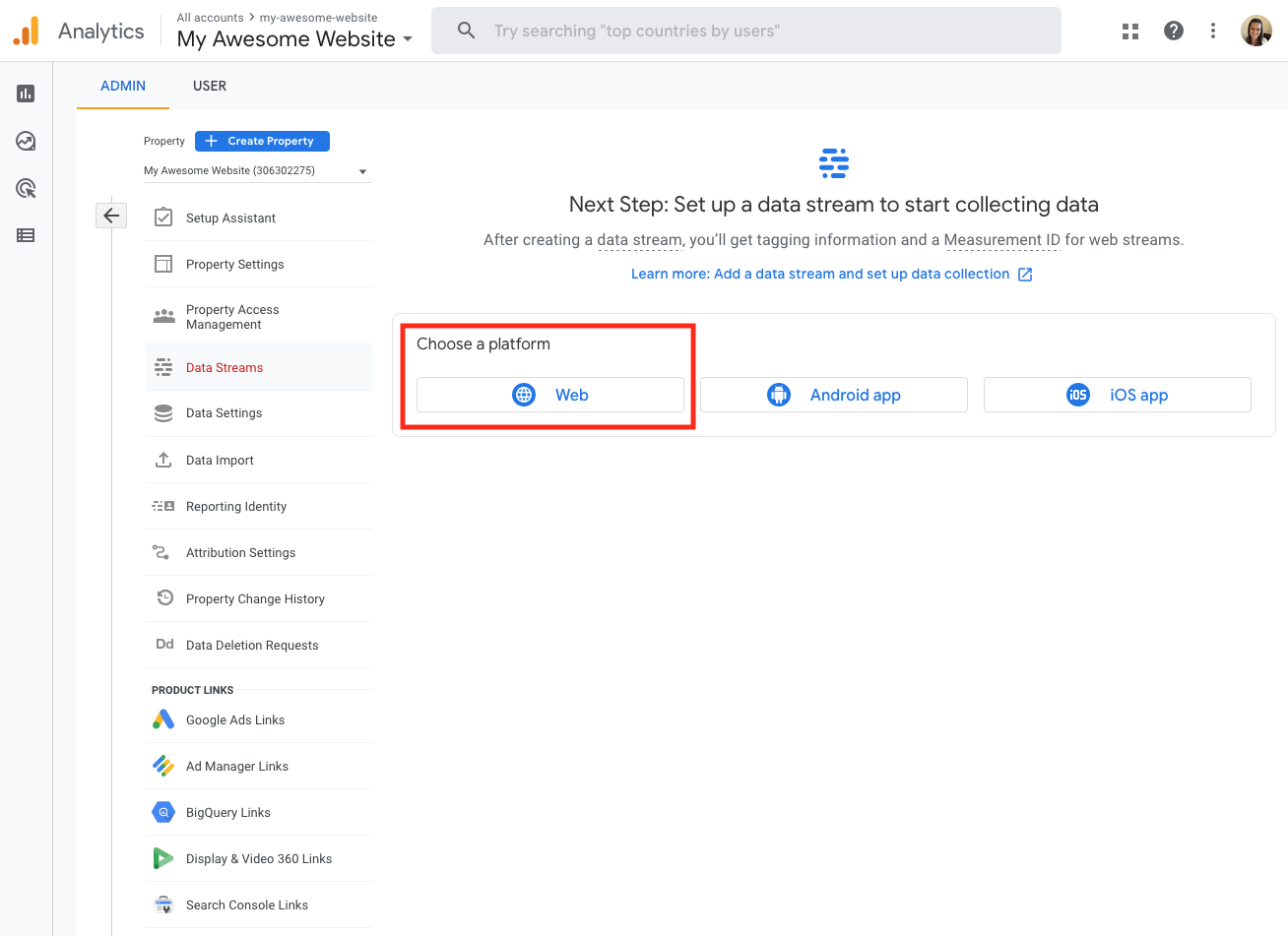Click the Search Console icon
Image resolution: width=1288 pixels, height=936 pixels.
[163, 905]
